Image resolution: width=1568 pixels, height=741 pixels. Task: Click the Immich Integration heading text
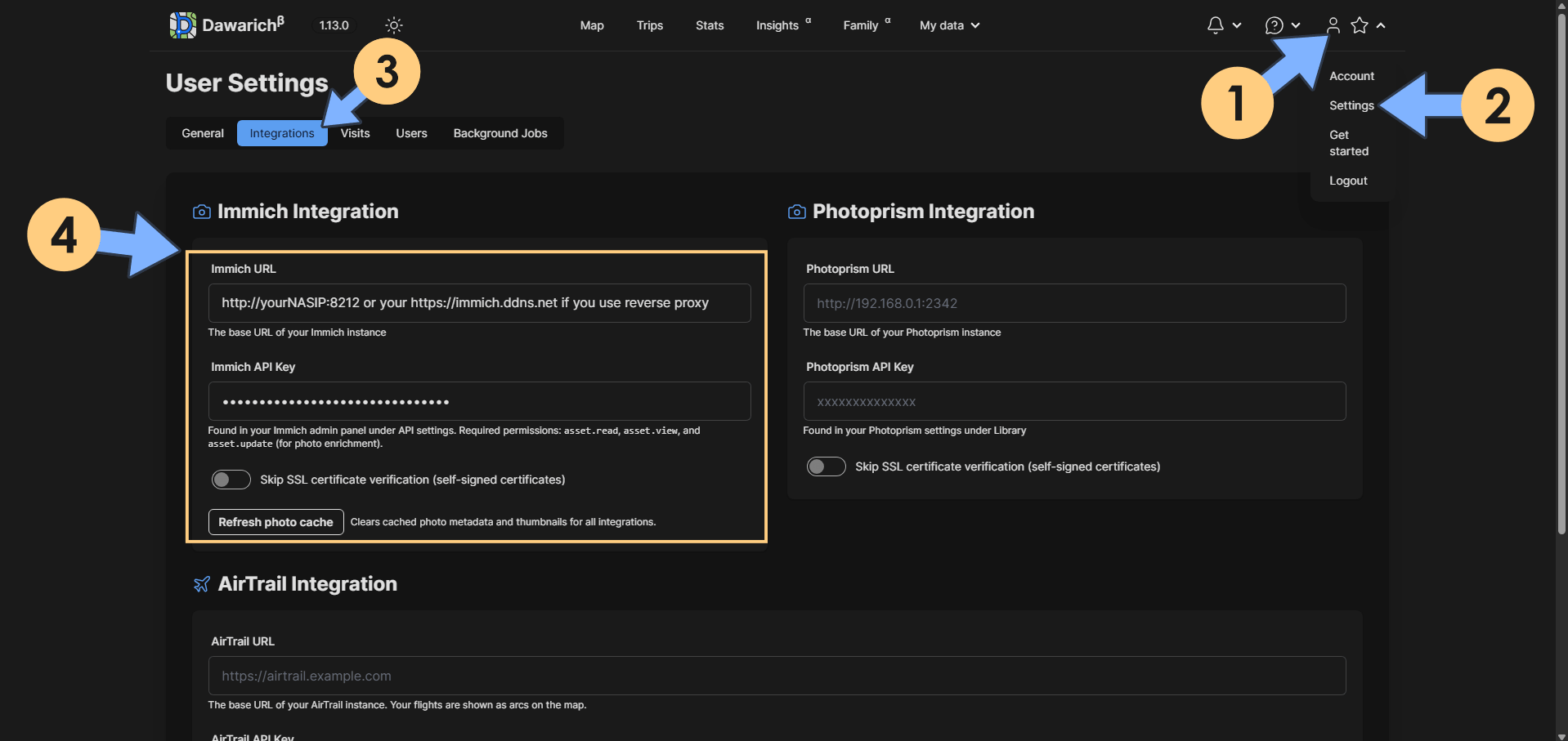308,212
